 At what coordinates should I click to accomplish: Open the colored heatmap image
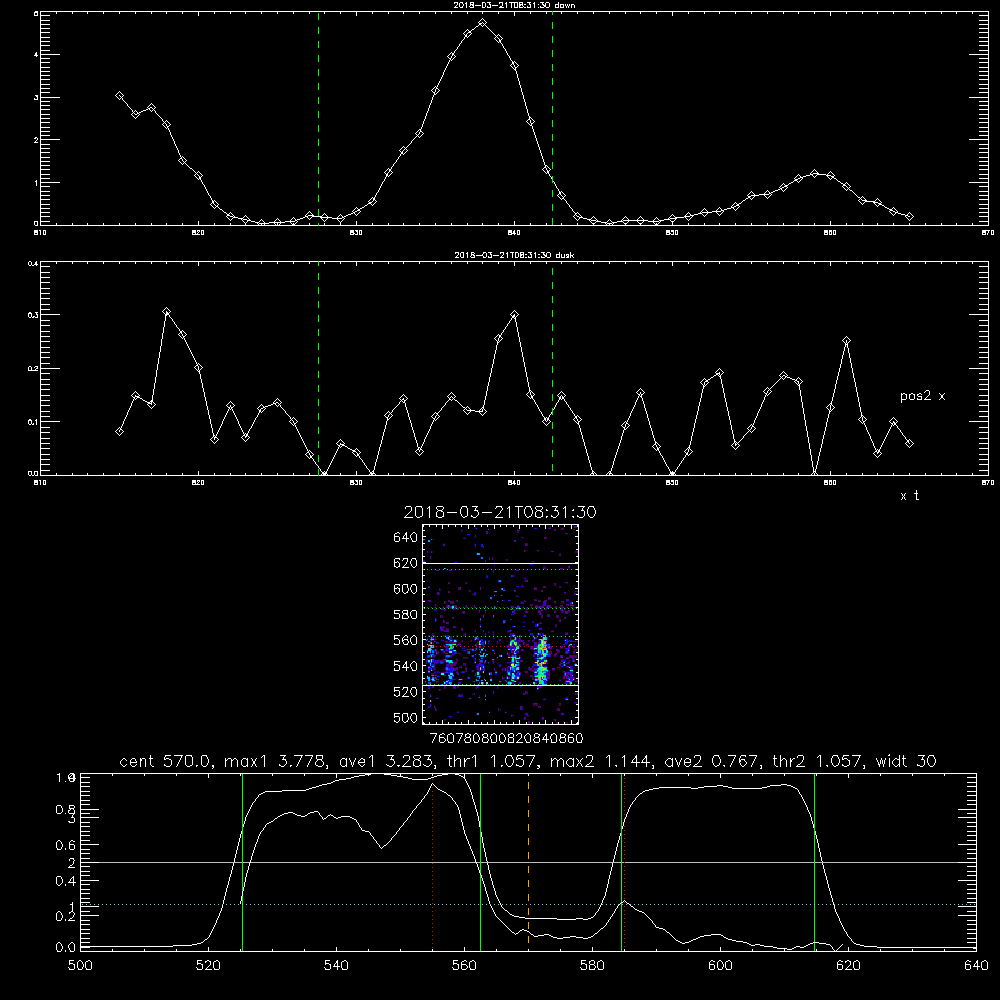click(500, 624)
